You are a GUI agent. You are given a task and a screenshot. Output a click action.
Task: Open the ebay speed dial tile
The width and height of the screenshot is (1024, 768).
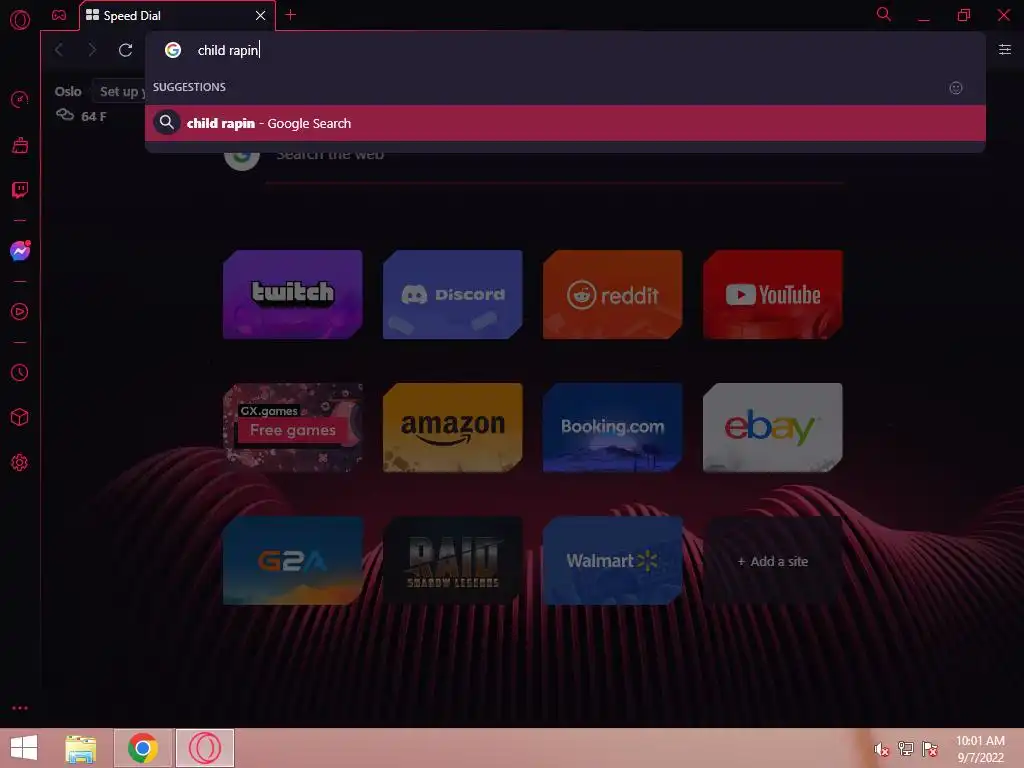pos(773,428)
